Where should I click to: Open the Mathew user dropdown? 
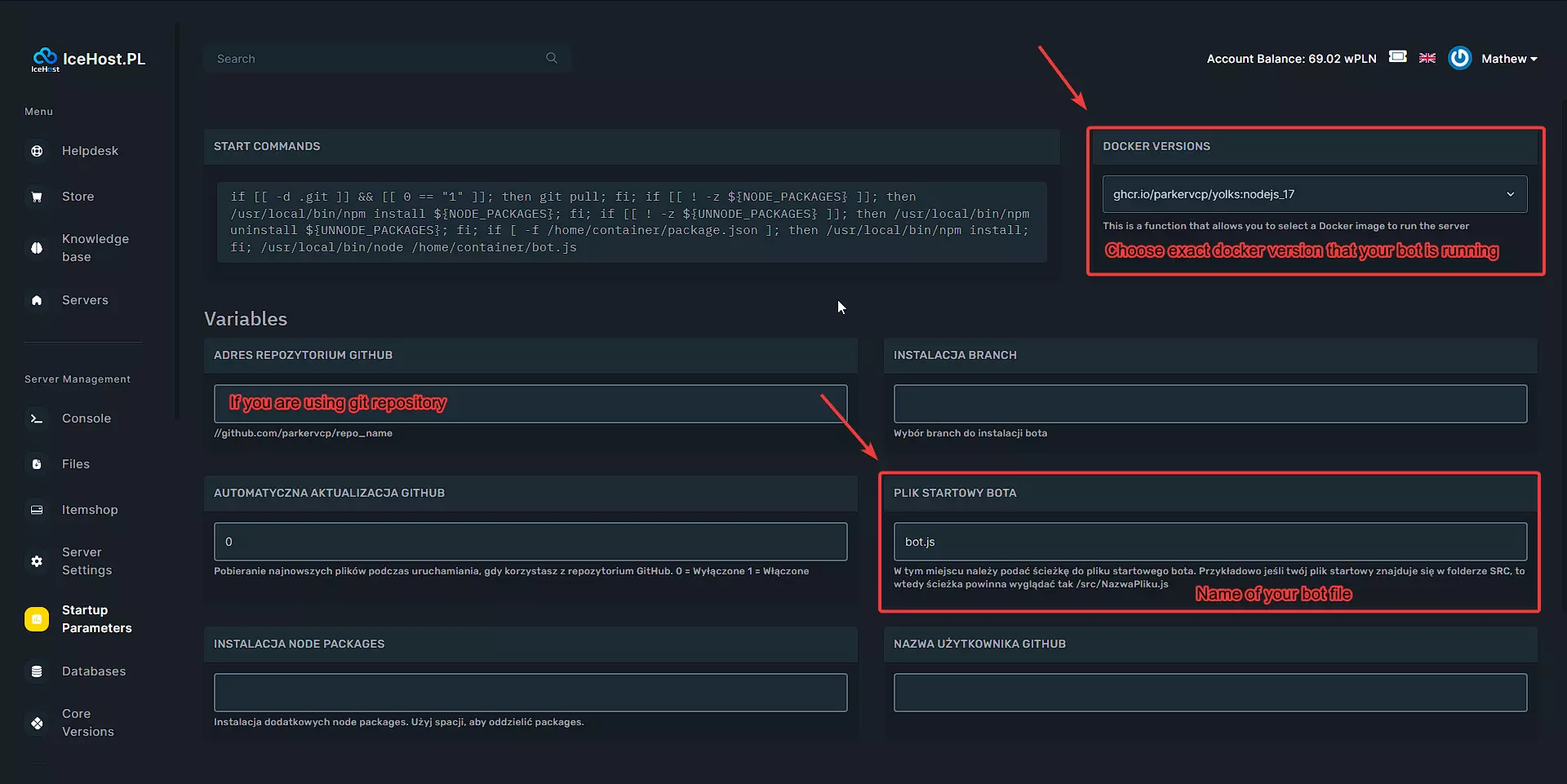coord(1509,59)
